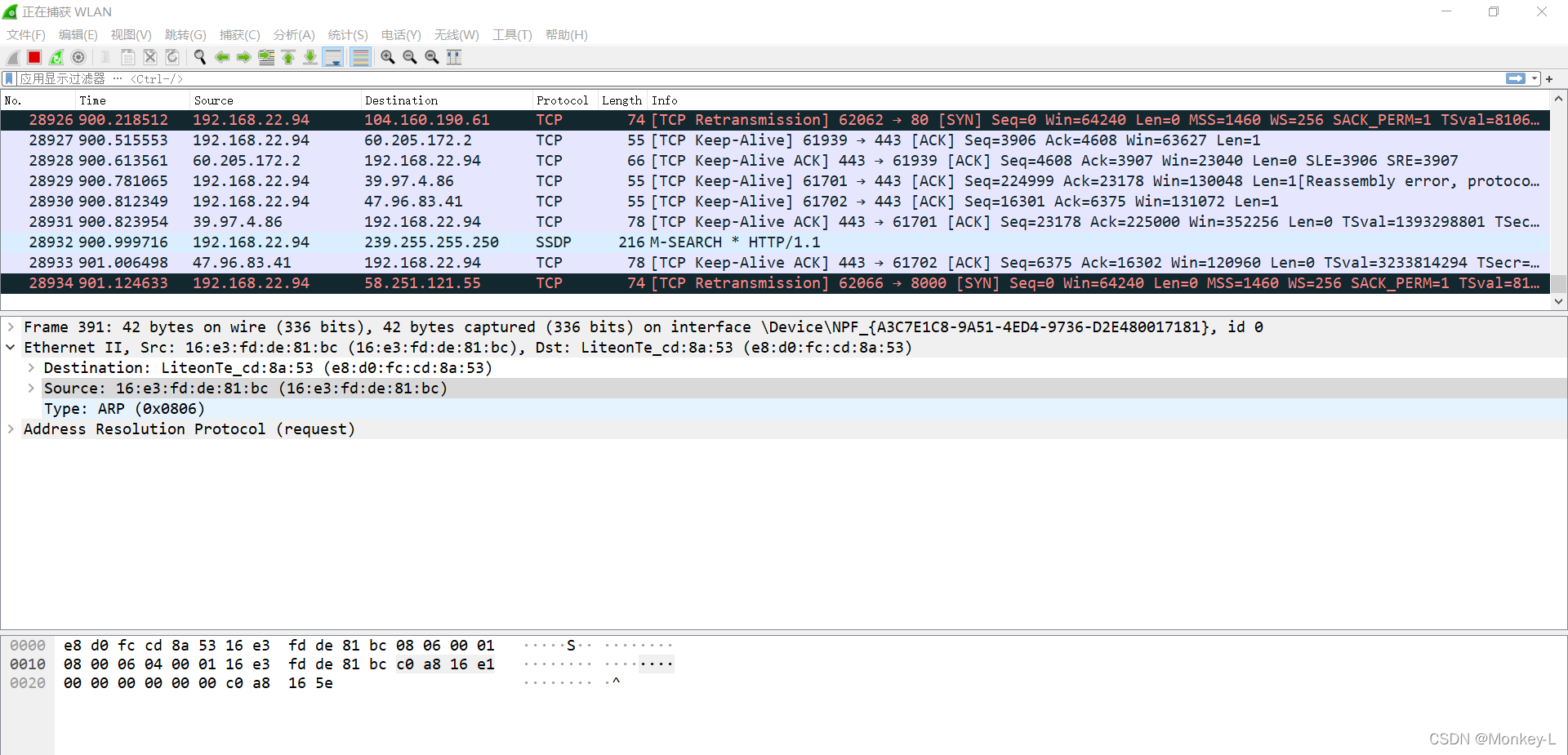This screenshot has height=755, width=1568.
Task: Open the 捕获(C) menu
Action: click(240, 34)
